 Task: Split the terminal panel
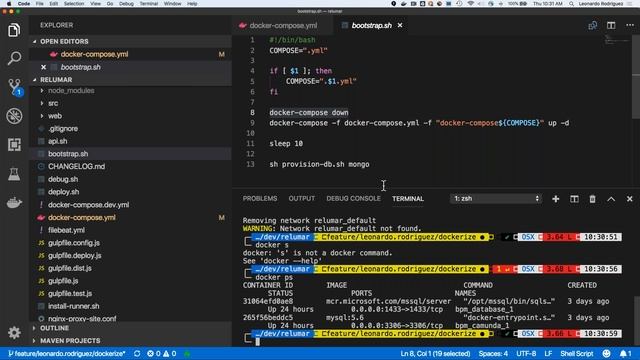[574, 199]
